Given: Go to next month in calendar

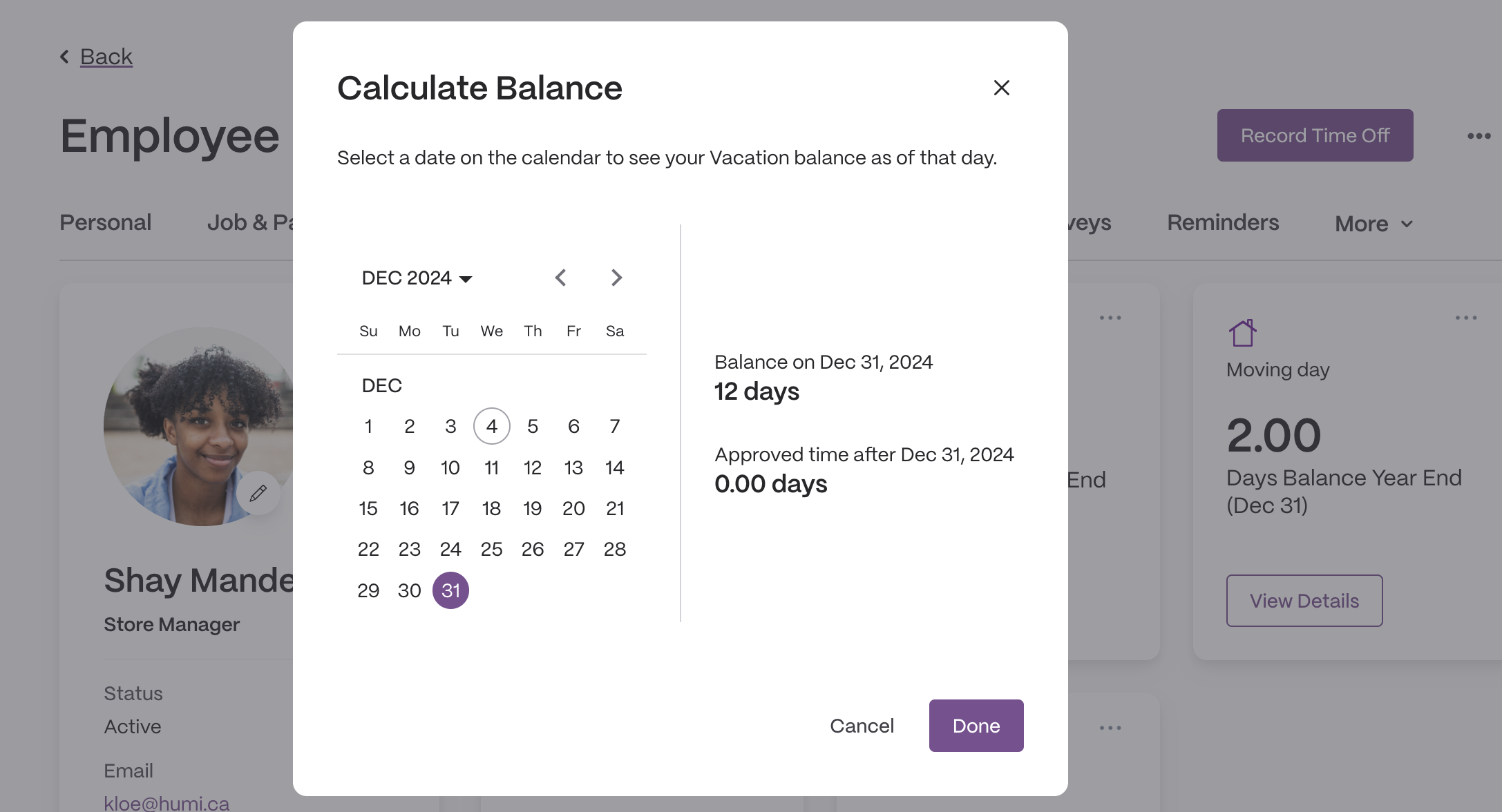Looking at the screenshot, I should (616, 278).
